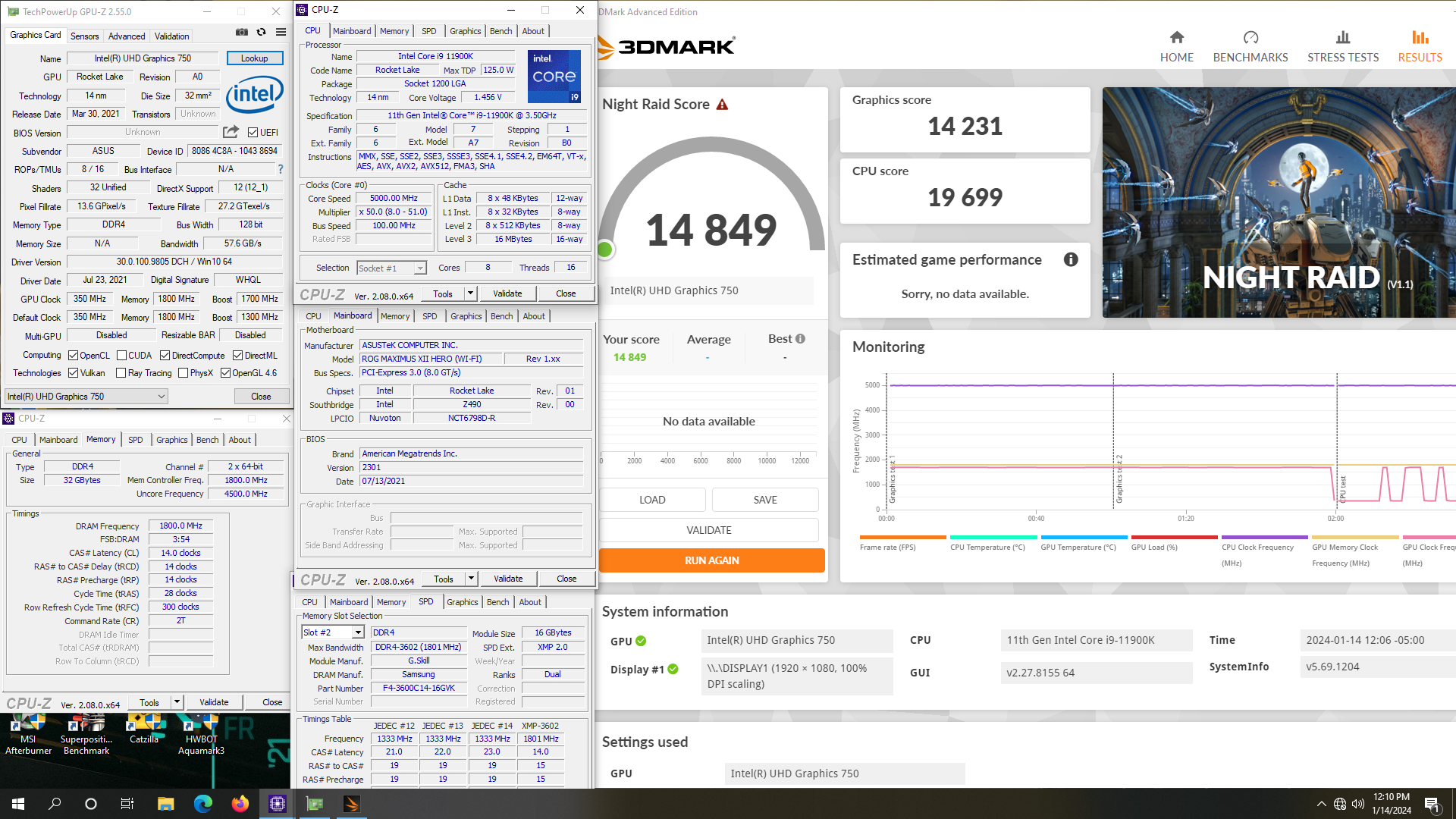Open the Windows Start menu
The height and width of the screenshot is (819, 1456).
[x=18, y=804]
